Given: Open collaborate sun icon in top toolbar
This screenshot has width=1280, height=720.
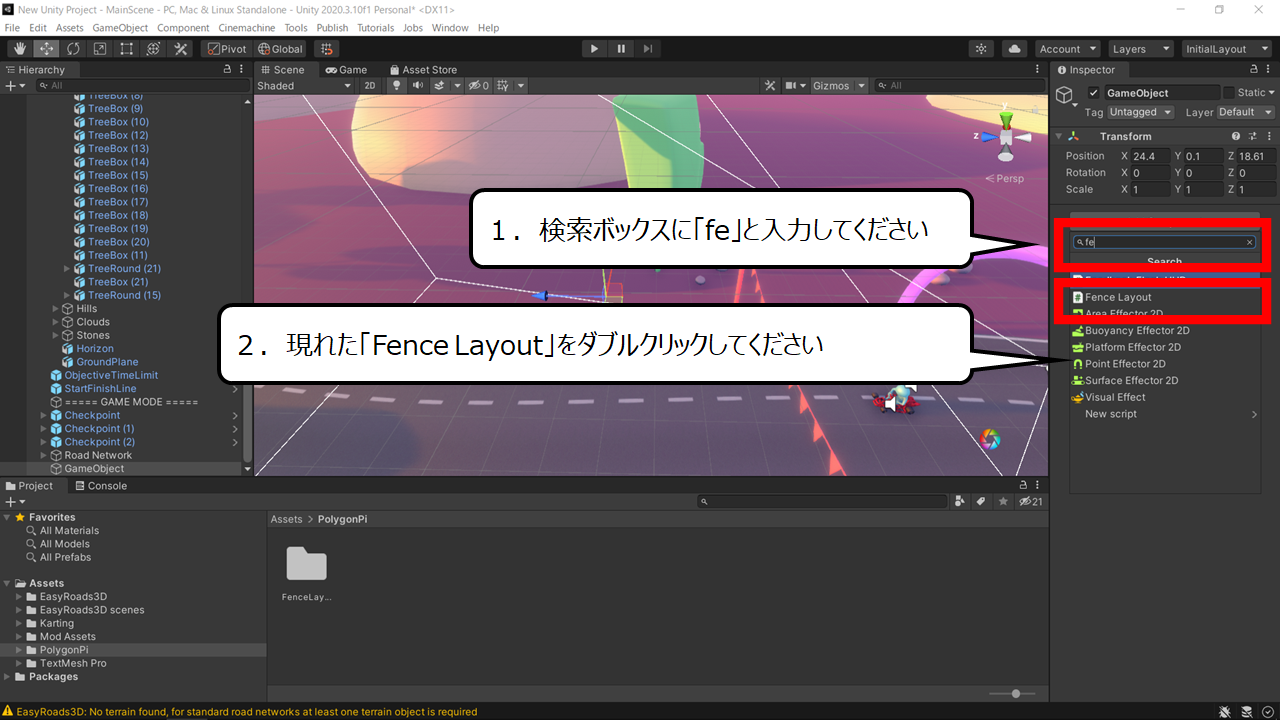Looking at the screenshot, I should pyautogui.click(x=982, y=49).
